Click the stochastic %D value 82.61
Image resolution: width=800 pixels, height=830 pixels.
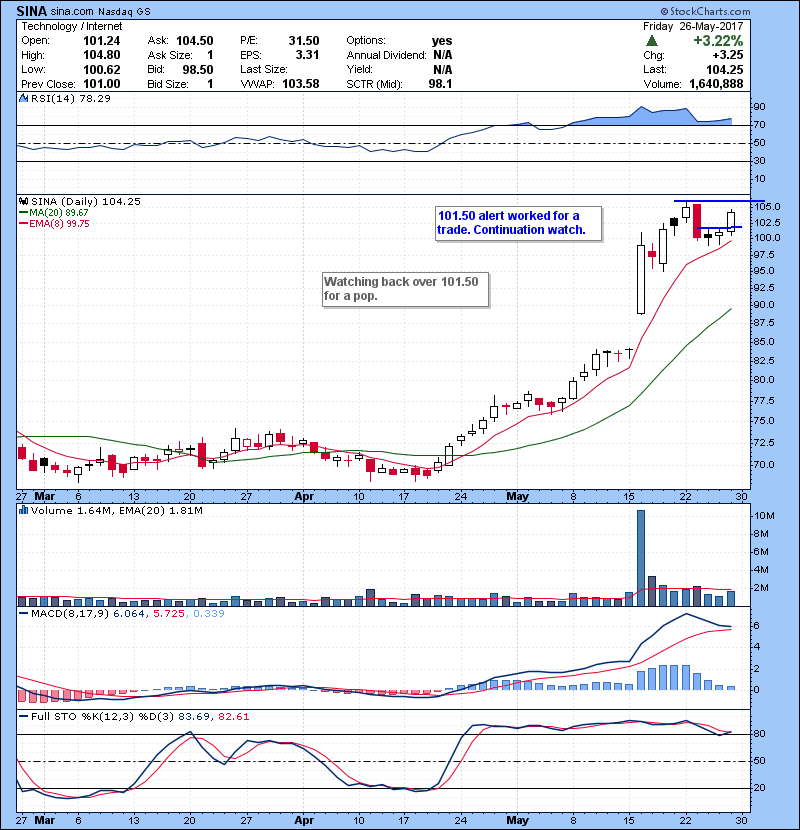(x=233, y=717)
